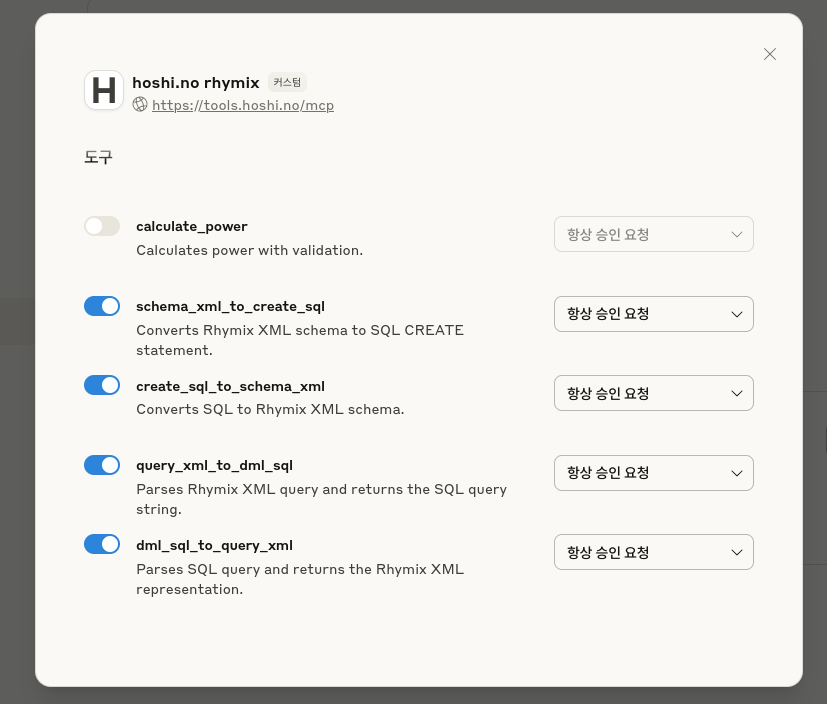Turn off the create_sql_to_schema_xml toggle
Viewport: 827px width, 704px height.
tap(102, 385)
